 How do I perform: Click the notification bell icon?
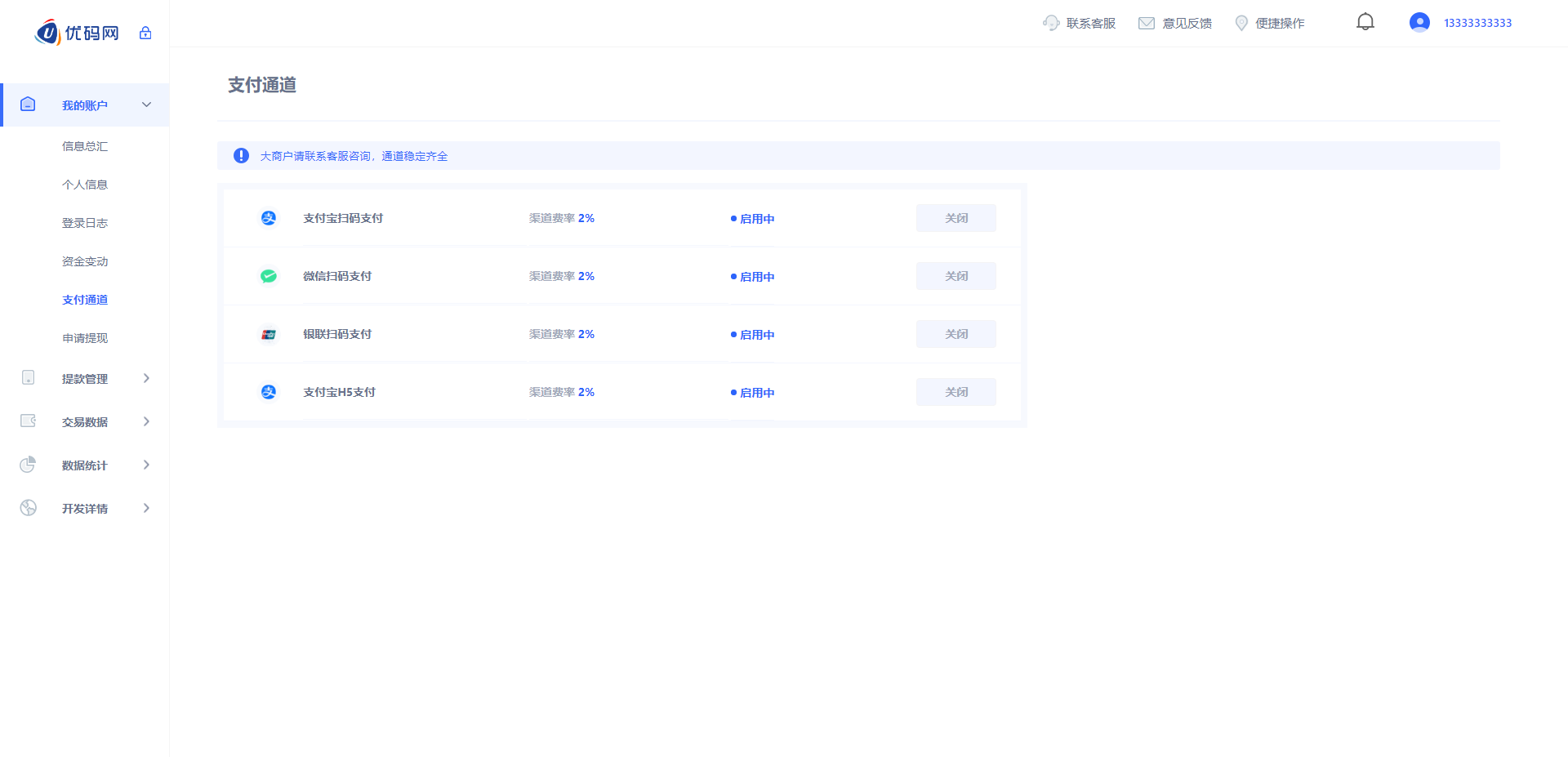click(1365, 22)
